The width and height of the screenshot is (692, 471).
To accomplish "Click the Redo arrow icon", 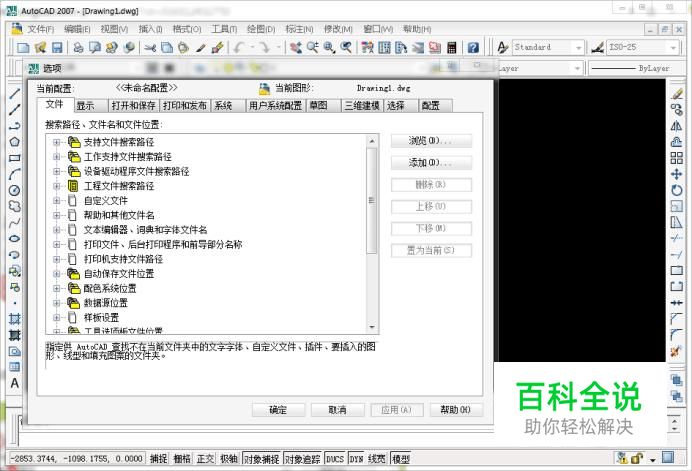I will coord(264,47).
